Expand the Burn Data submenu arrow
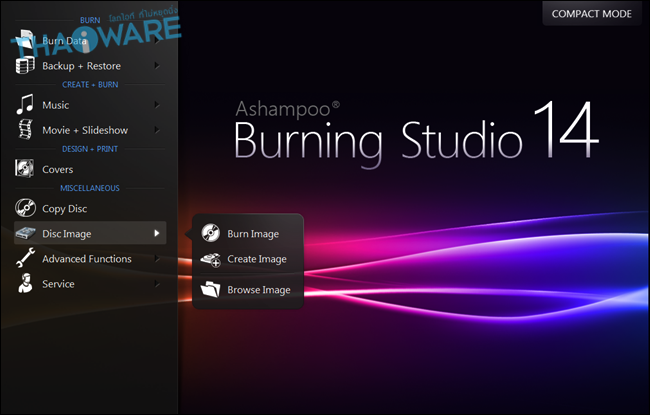650x415 pixels. pyautogui.click(x=157, y=41)
